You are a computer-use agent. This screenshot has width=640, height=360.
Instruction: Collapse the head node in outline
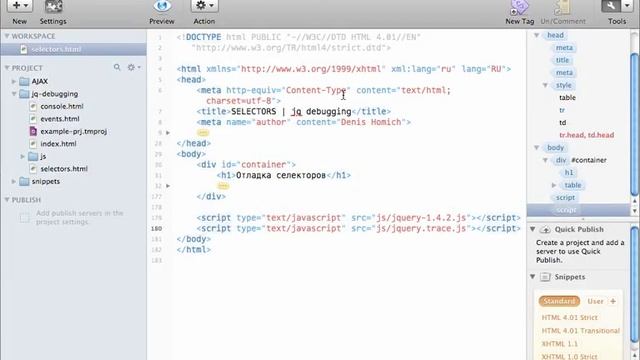(x=537, y=35)
